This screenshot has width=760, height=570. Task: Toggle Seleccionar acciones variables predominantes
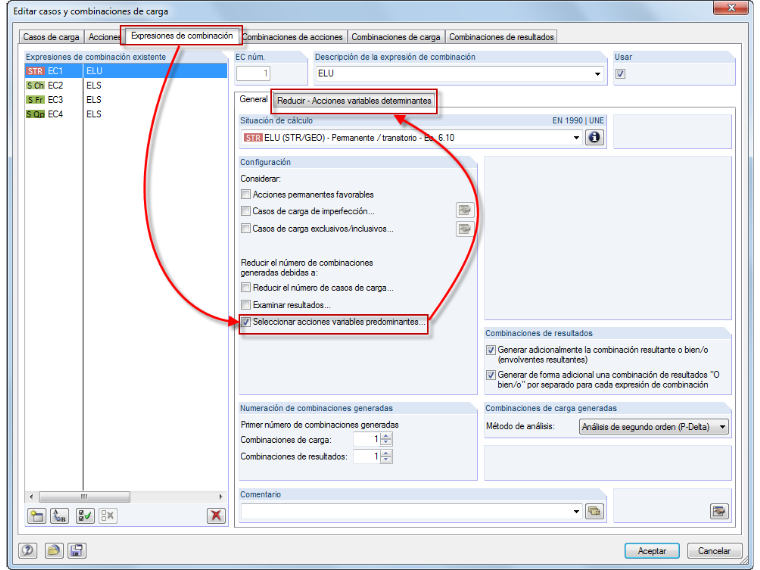(246, 322)
